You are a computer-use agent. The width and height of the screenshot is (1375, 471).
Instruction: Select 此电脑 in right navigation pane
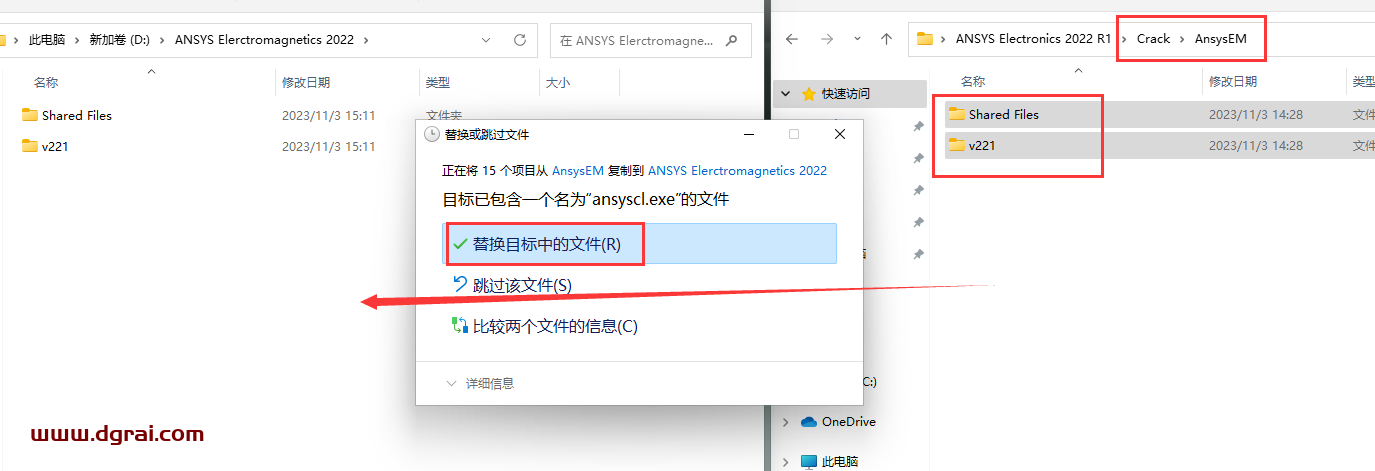point(840,462)
